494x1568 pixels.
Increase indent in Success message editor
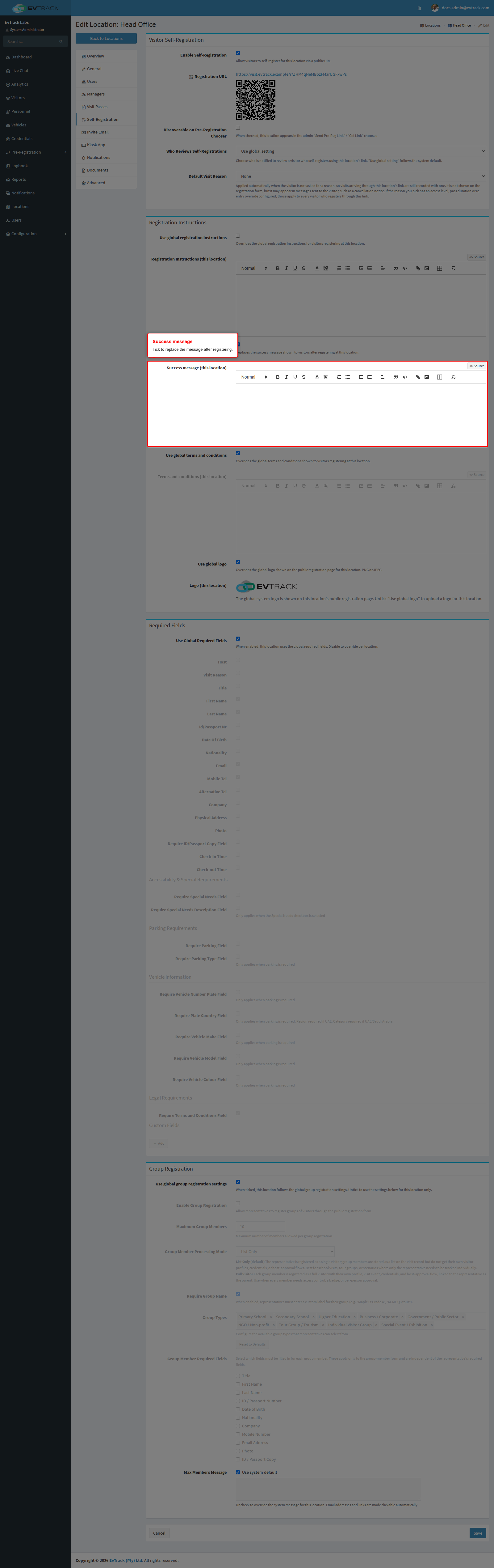coord(369,377)
